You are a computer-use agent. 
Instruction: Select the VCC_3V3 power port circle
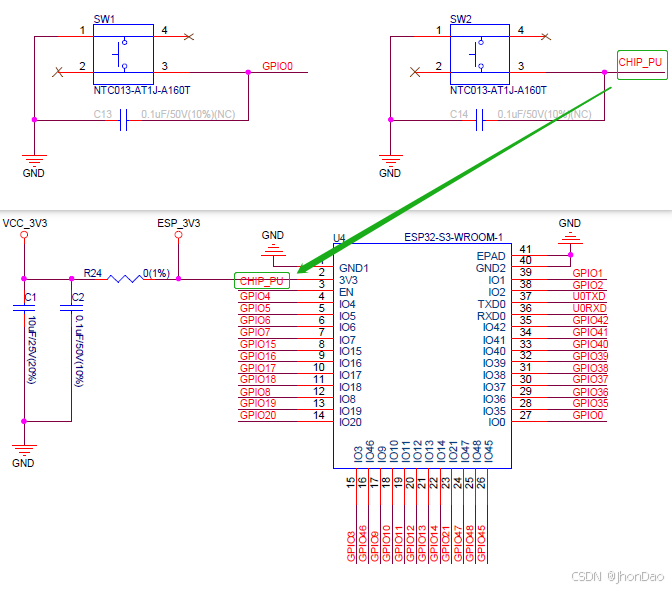(x=24, y=235)
